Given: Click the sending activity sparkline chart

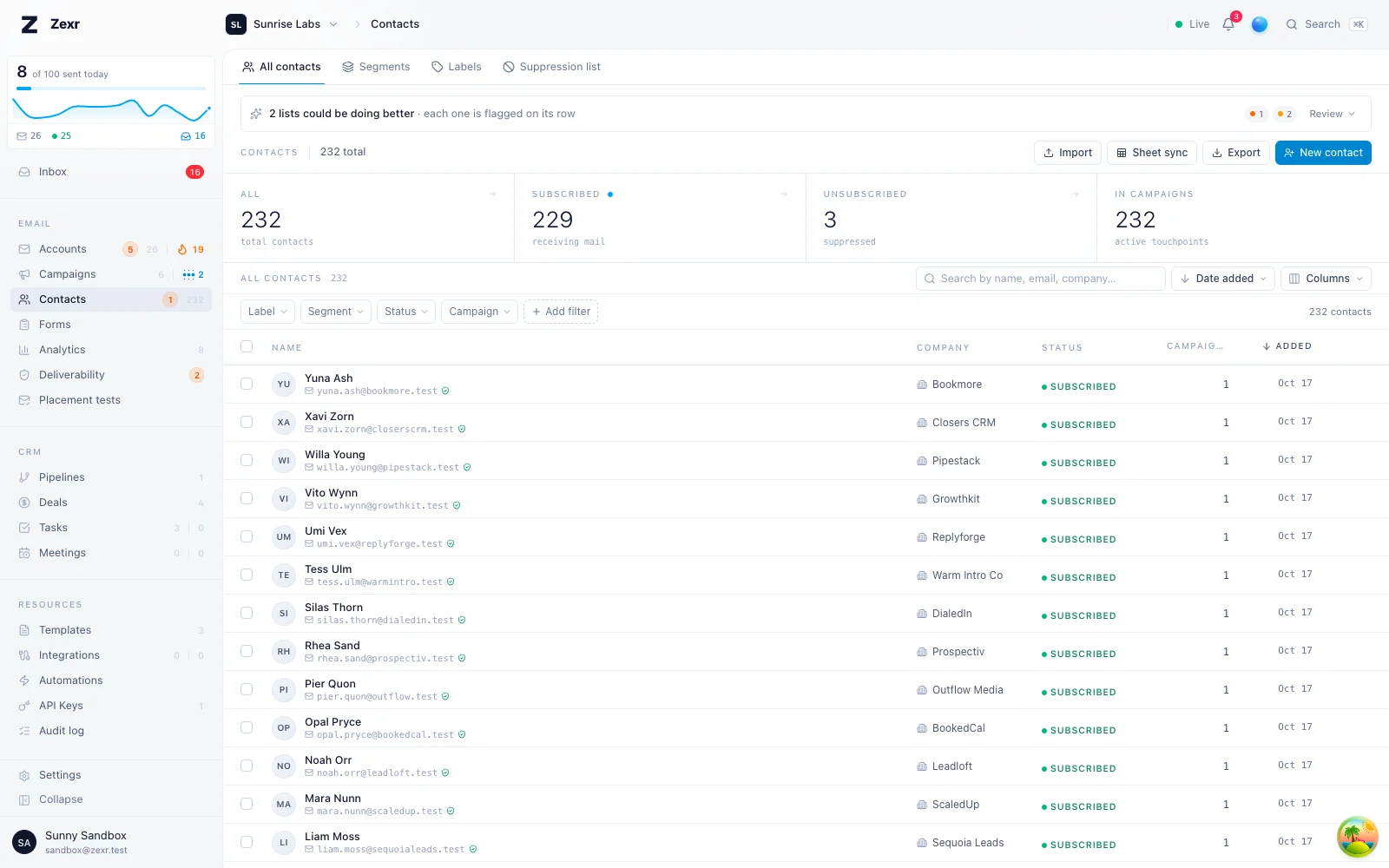Looking at the screenshot, I should click(x=111, y=109).
